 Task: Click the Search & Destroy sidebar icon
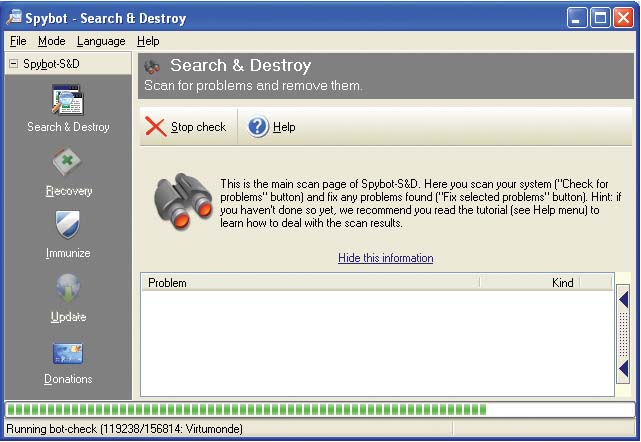pyautogui.click(x=68, y=101)
